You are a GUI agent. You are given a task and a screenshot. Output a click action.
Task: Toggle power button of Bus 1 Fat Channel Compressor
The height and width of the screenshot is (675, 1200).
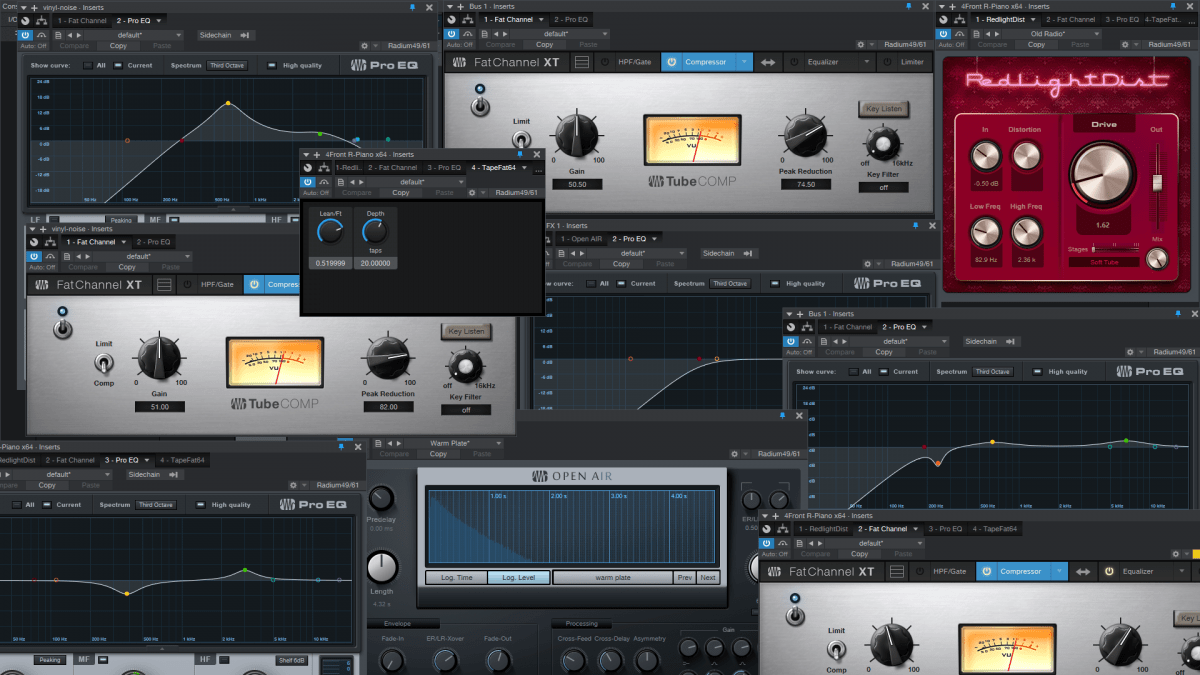(x=671, y=62)
